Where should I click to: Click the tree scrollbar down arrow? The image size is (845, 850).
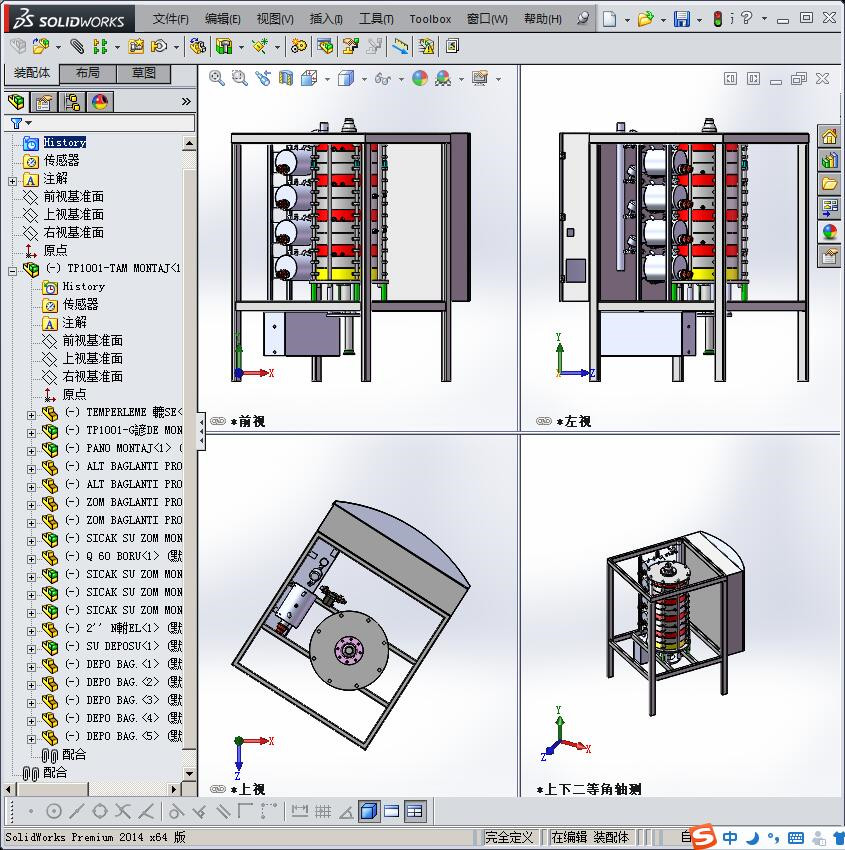click(x=189, y=774)
